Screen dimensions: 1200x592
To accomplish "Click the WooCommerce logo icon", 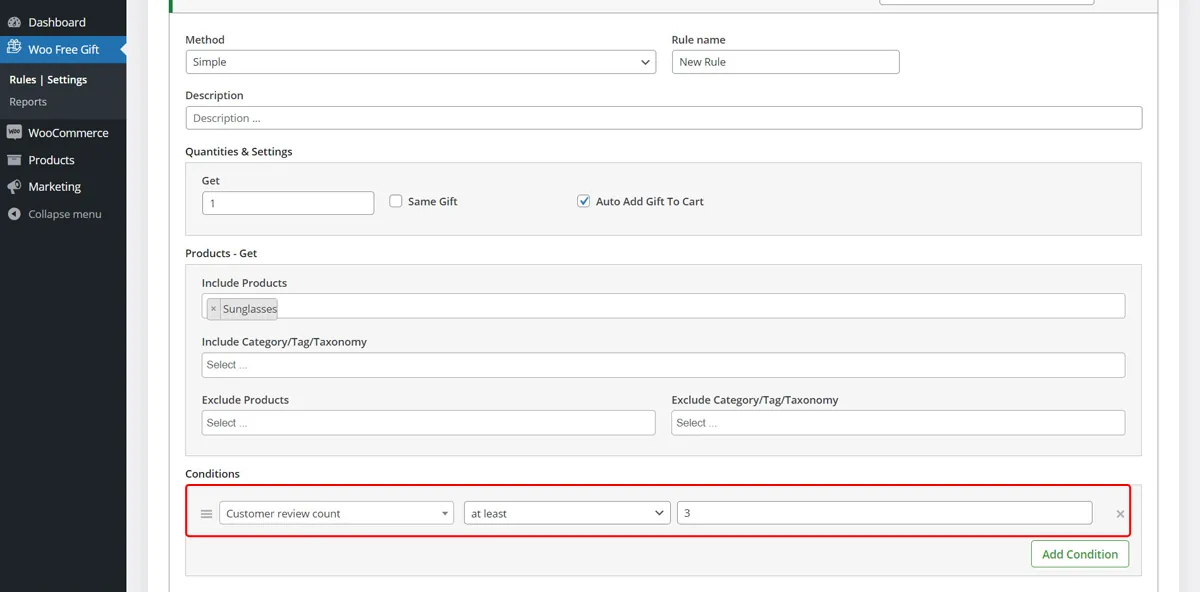I will 14,132.
